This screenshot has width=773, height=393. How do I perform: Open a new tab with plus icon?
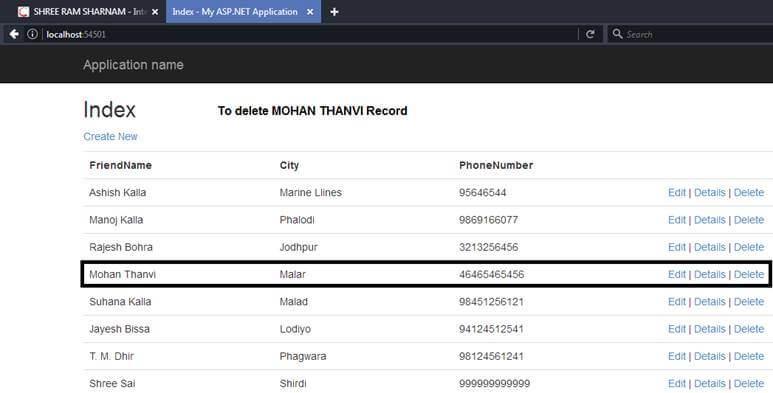coord(334,11)
